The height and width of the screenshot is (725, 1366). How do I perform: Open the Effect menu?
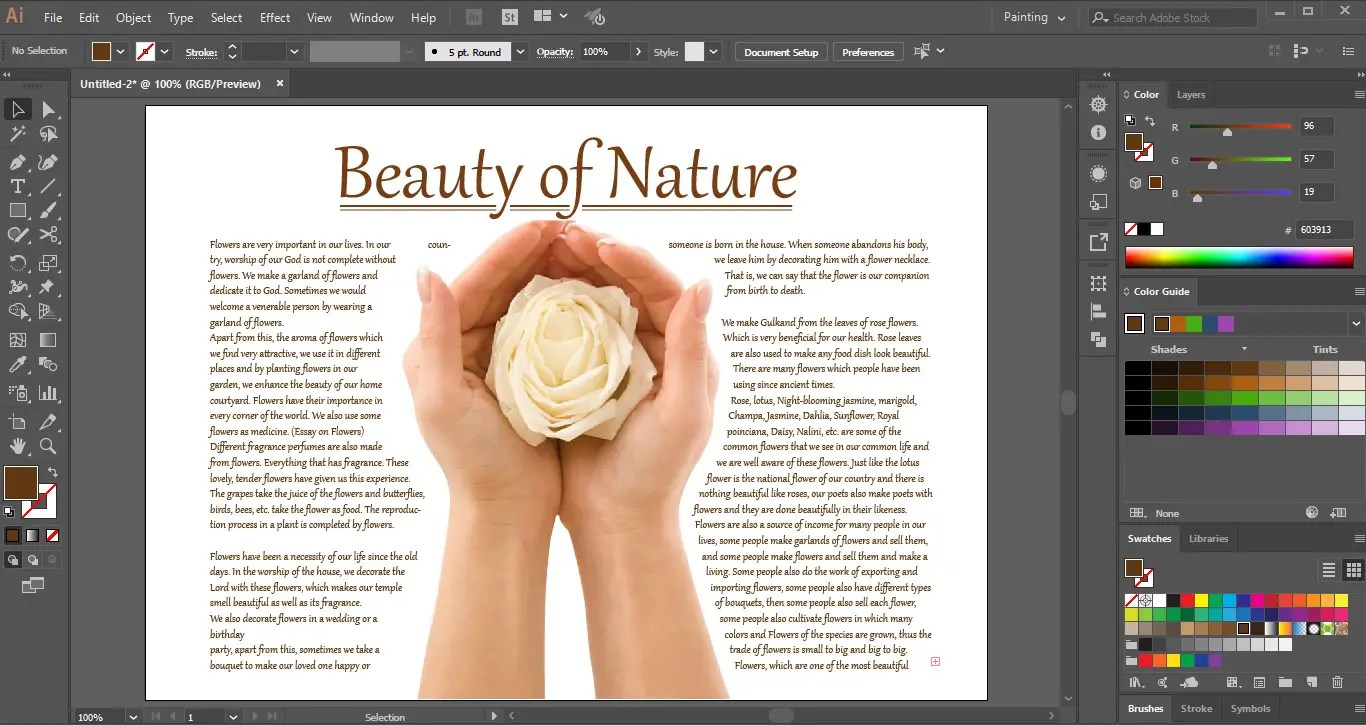pos(275,17)
